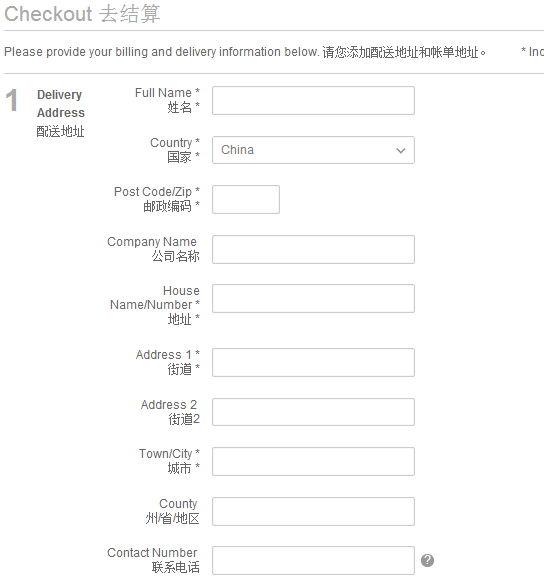Focus the Full Name input field
The height and width of the screenshot is (577, 544).
[x=313, y=100]
